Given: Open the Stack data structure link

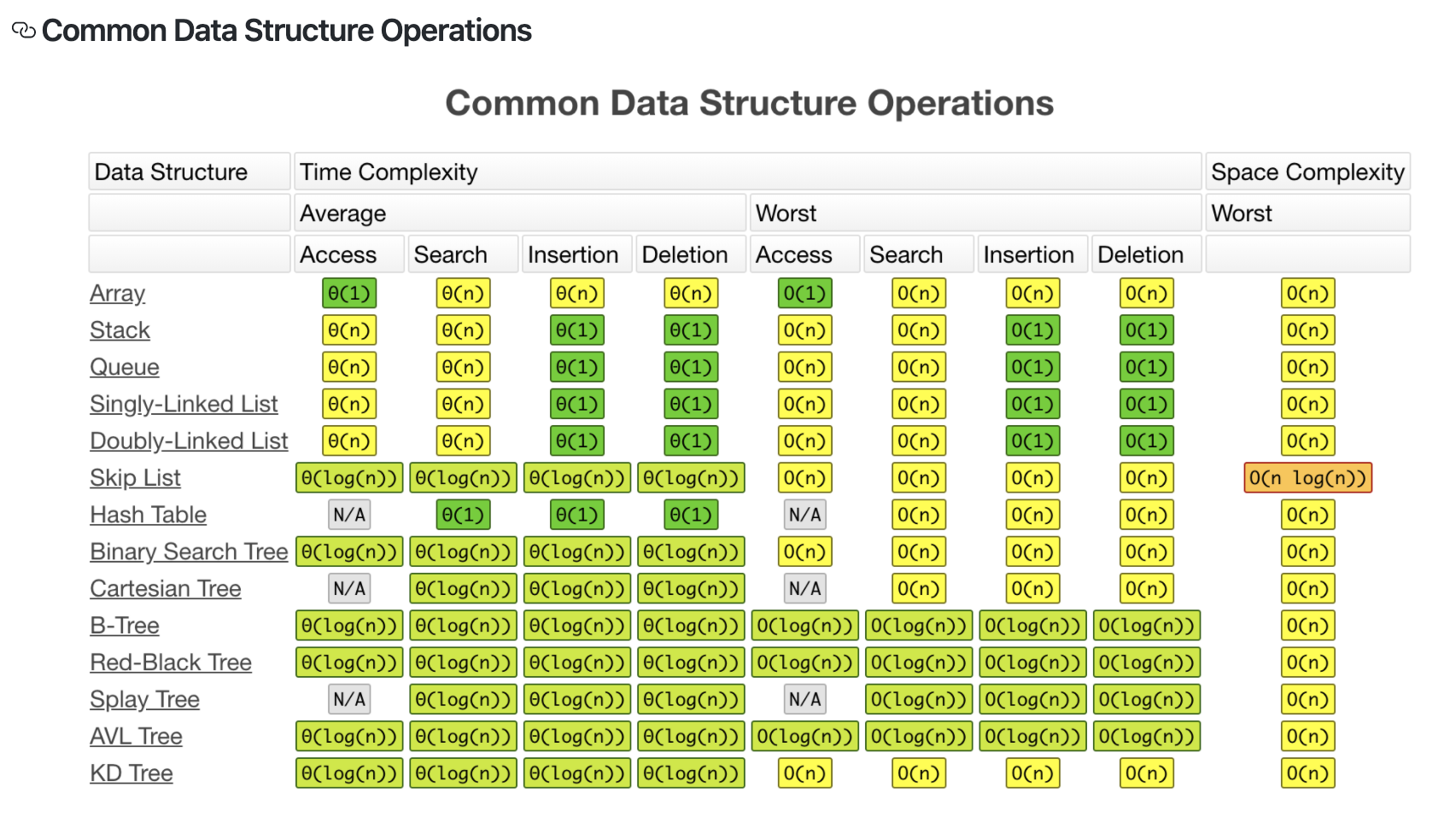Looking at the screenshot, I should point(120,330).
